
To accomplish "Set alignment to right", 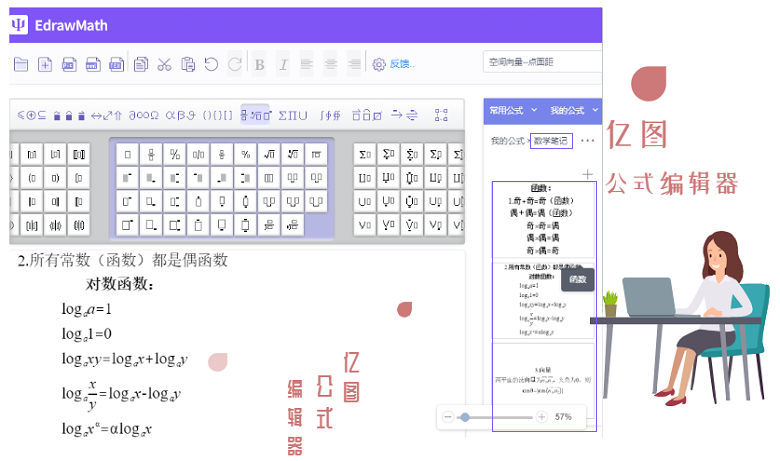I will coord(354,64).
